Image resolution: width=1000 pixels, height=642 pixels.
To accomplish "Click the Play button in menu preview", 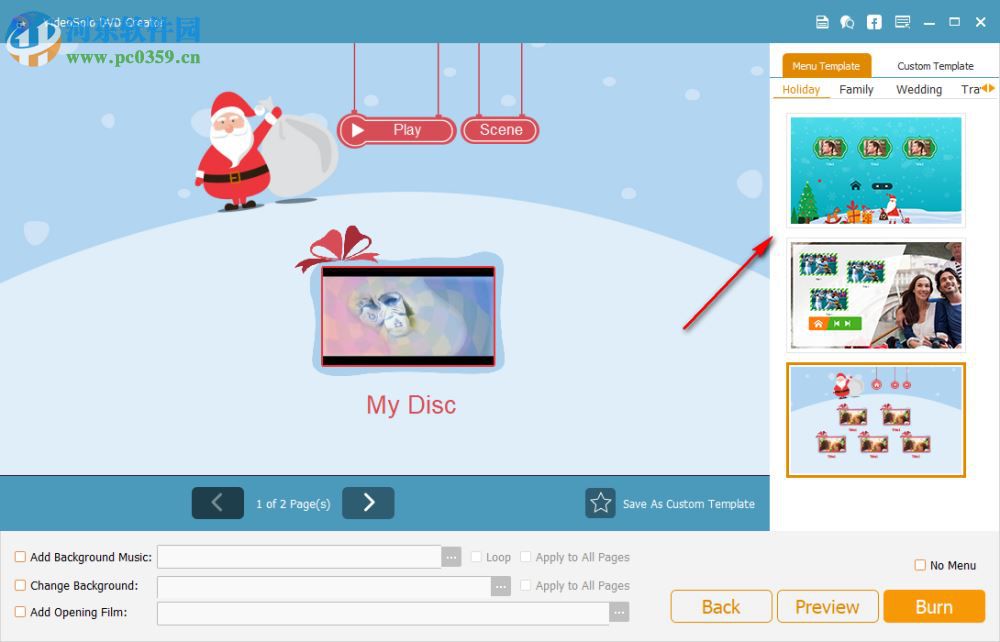I will click(x=397, y=130).
